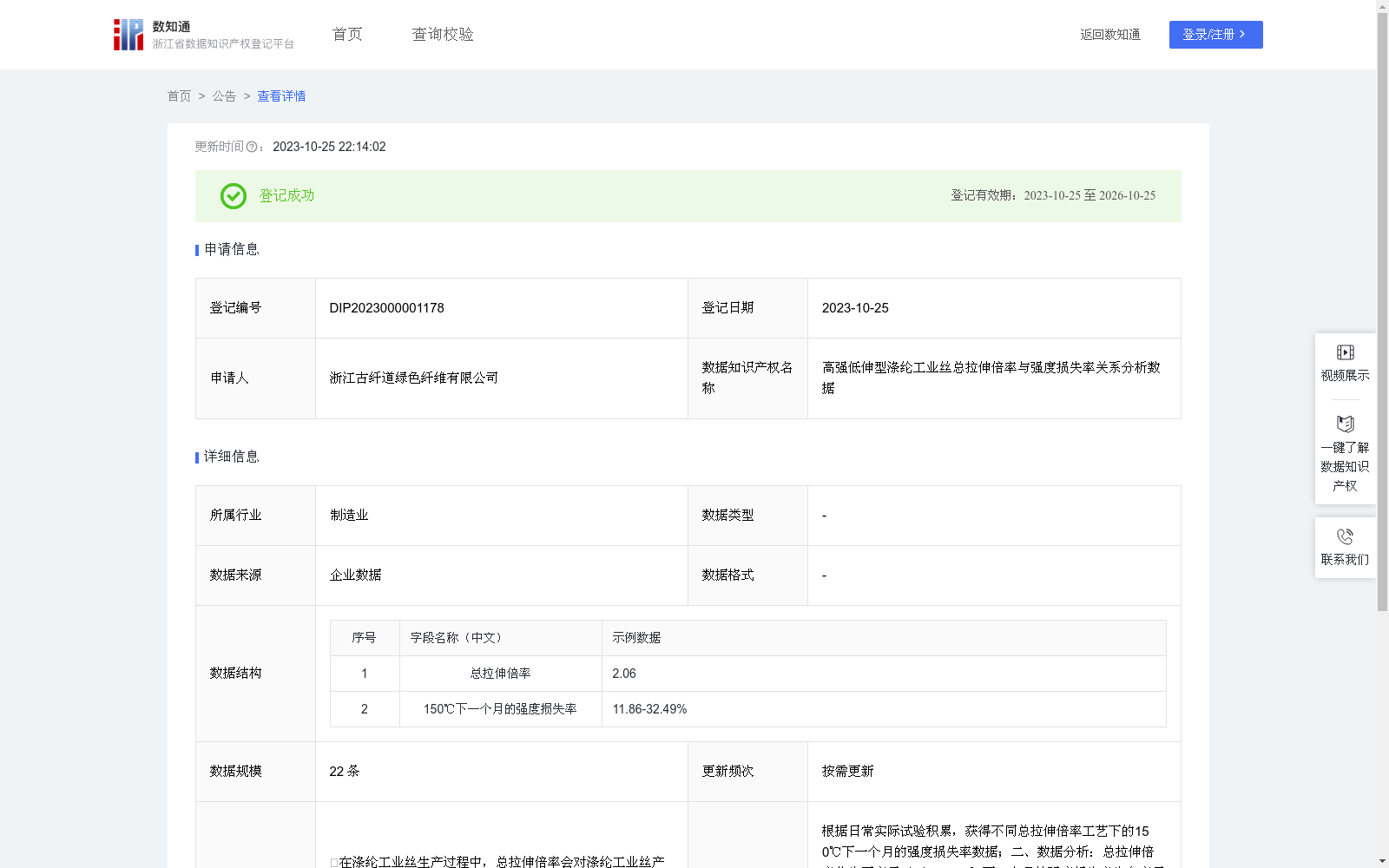The width and height of the screenshot is (1389, 868).
Task: Click the 数知通 logo icon
Action: (128, 35)
